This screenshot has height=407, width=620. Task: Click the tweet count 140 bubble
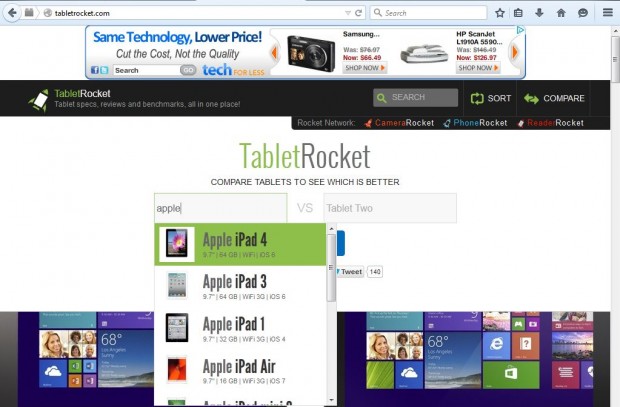[375, 272]
